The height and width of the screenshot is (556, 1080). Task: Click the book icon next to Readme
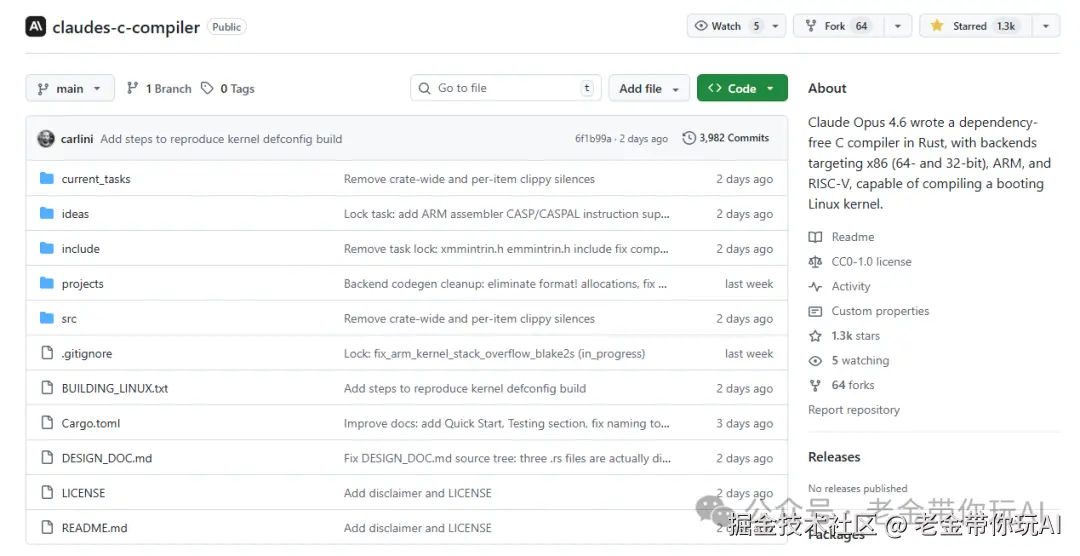click(816, 237)
